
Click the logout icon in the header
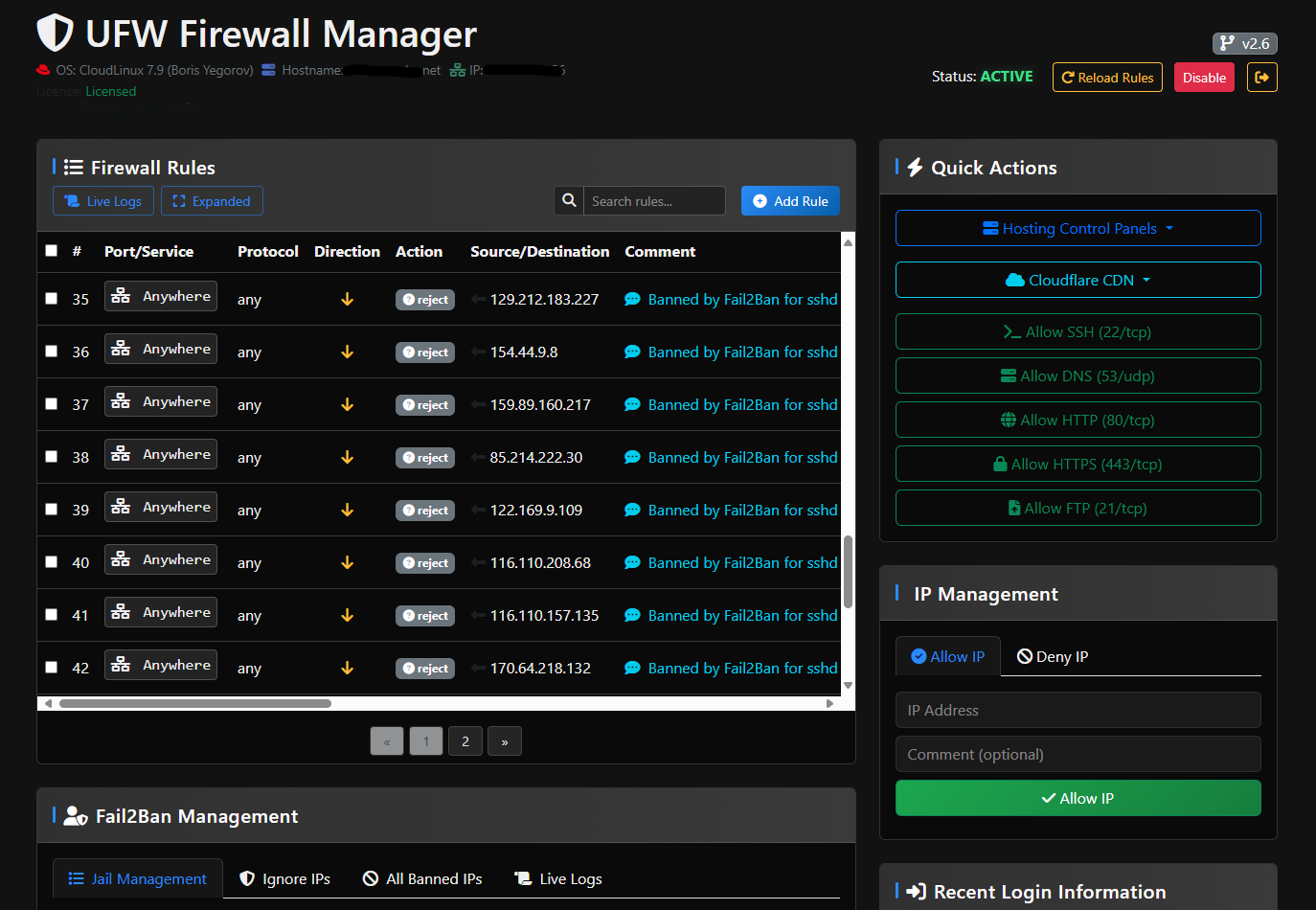point(1261,78)
